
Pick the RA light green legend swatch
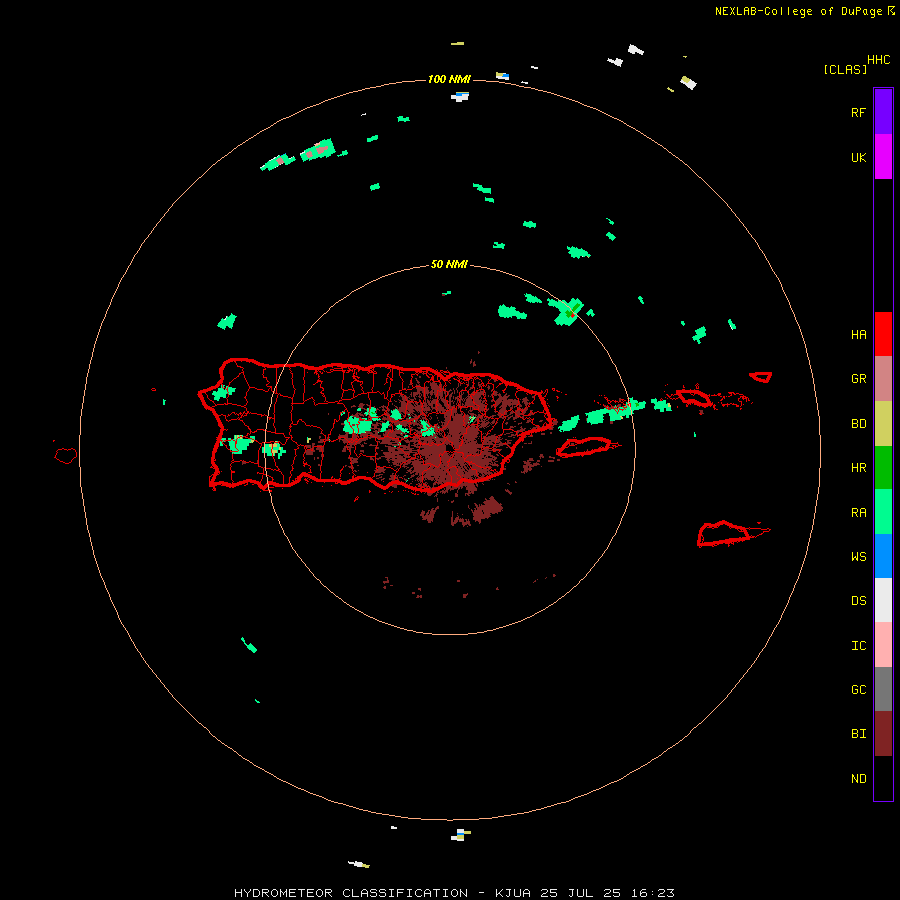[883, 512]
